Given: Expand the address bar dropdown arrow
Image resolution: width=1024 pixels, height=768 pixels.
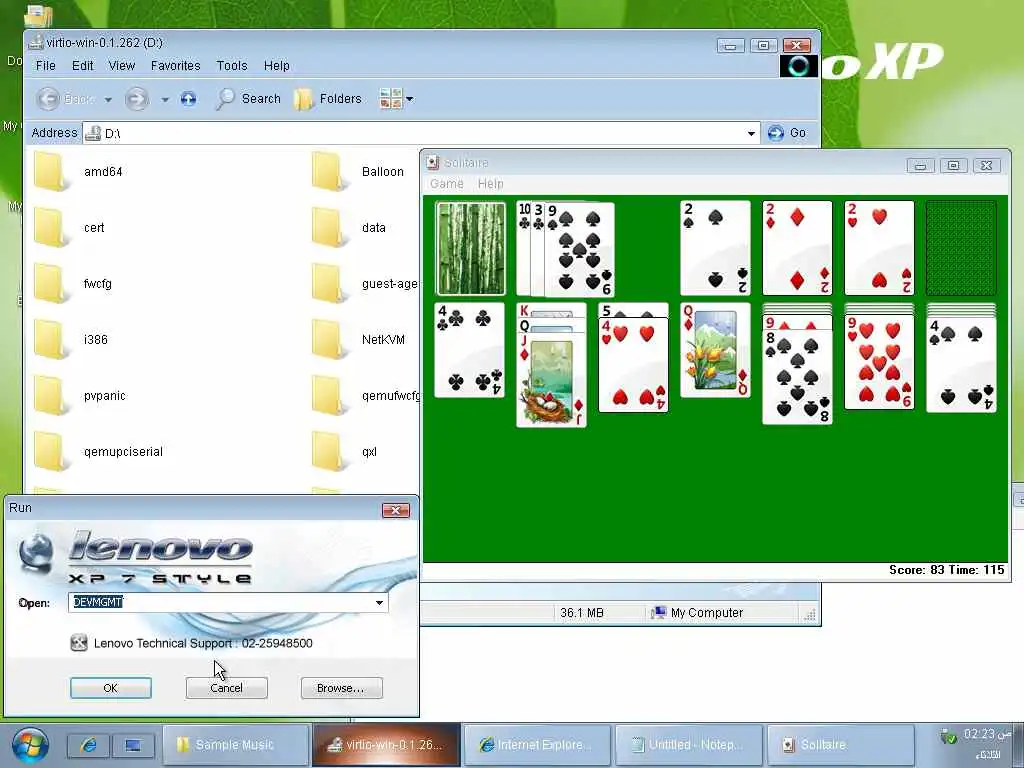Looking at the screenshot, I should tap(751, 133).
